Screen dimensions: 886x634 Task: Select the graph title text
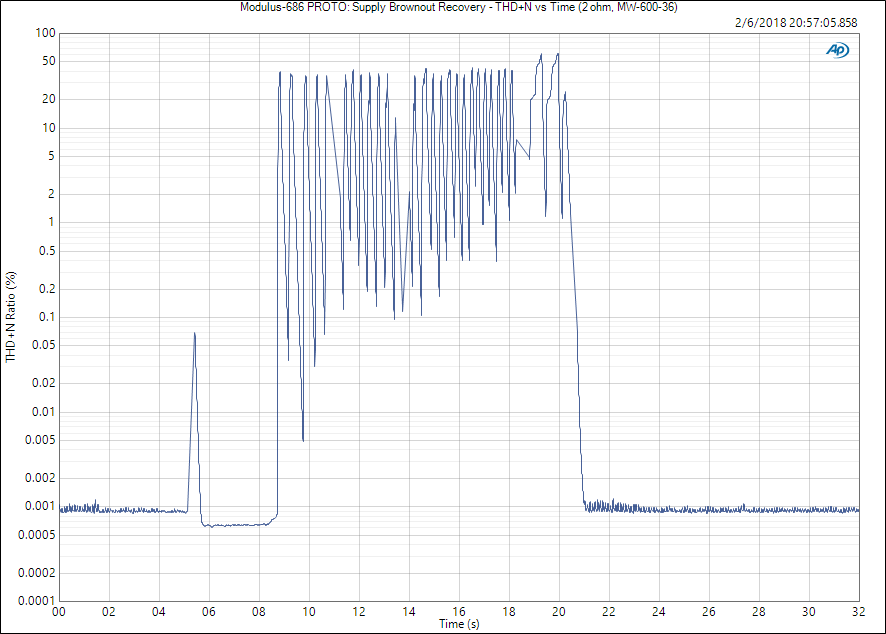(459, 7)
